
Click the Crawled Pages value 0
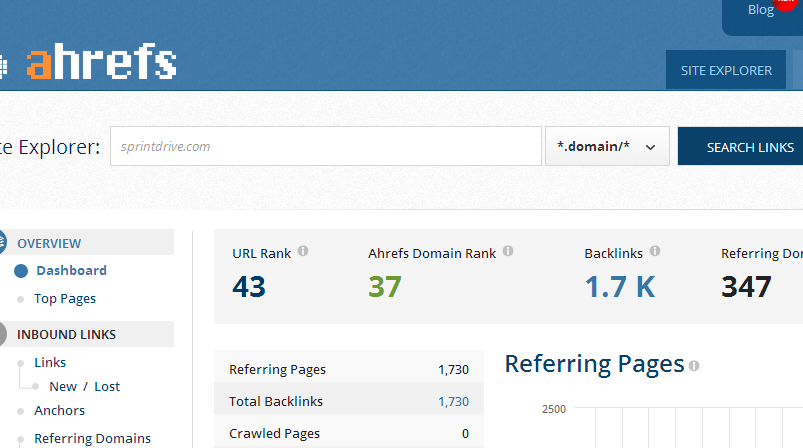tap(465, 434)
